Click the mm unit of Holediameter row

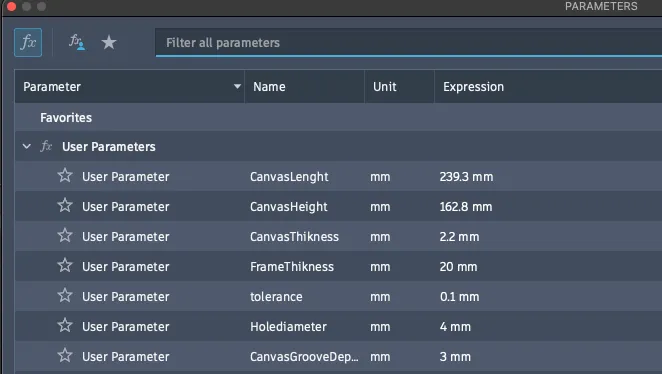pos(380,326)
